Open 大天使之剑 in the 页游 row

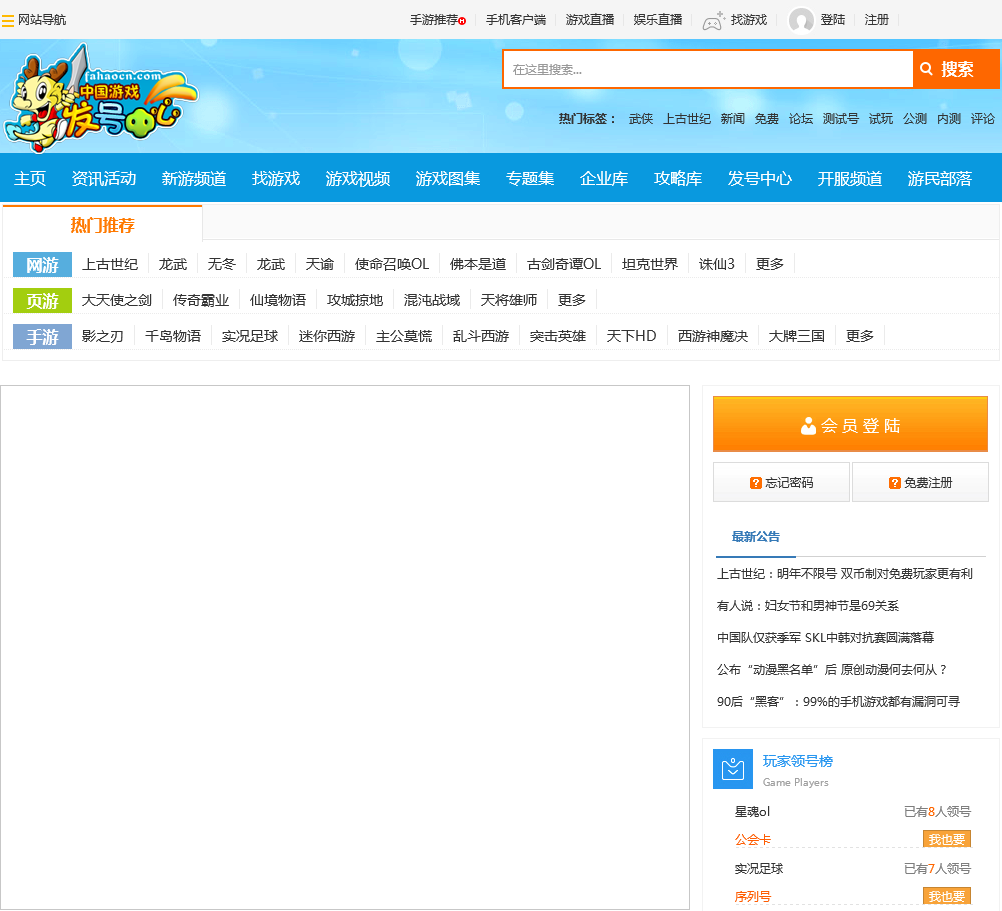click(x=117, y=300)
